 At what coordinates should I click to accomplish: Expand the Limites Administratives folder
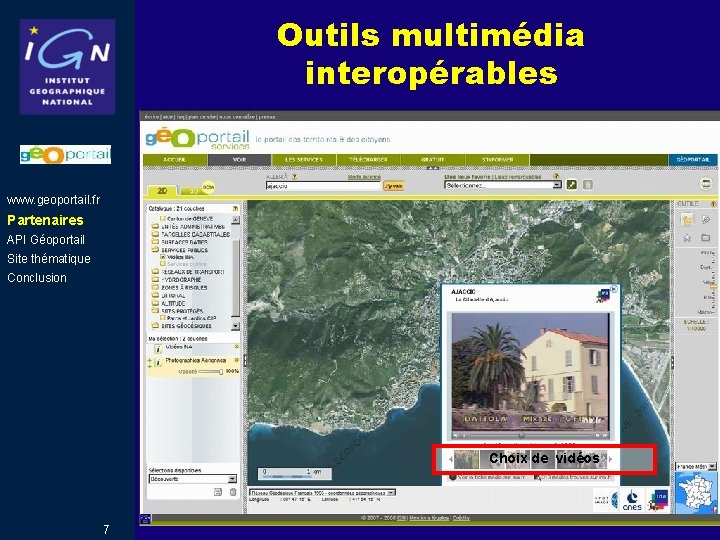(x=155, y=226)
